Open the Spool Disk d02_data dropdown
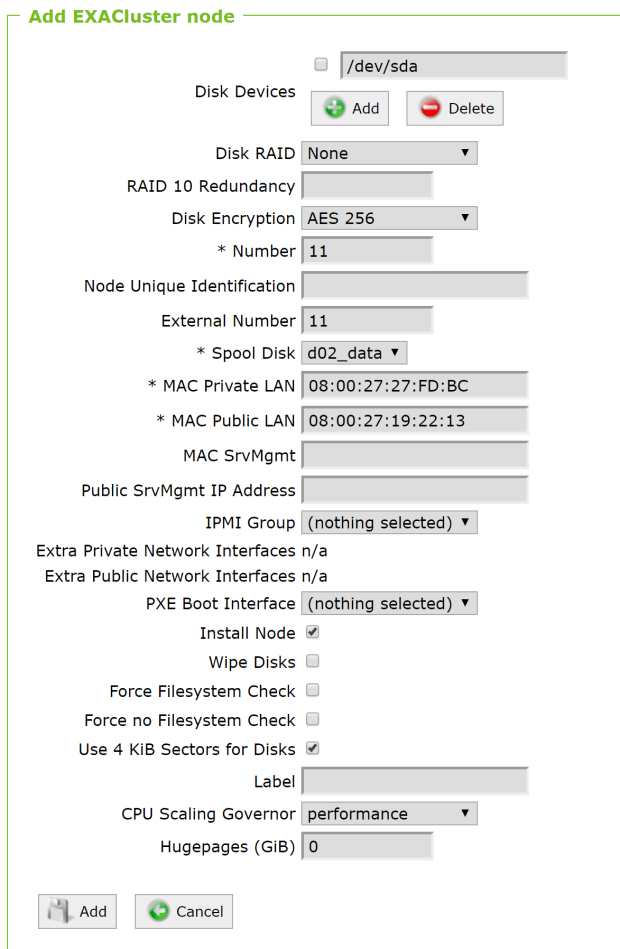620x949 pixels. pos(354,352)
